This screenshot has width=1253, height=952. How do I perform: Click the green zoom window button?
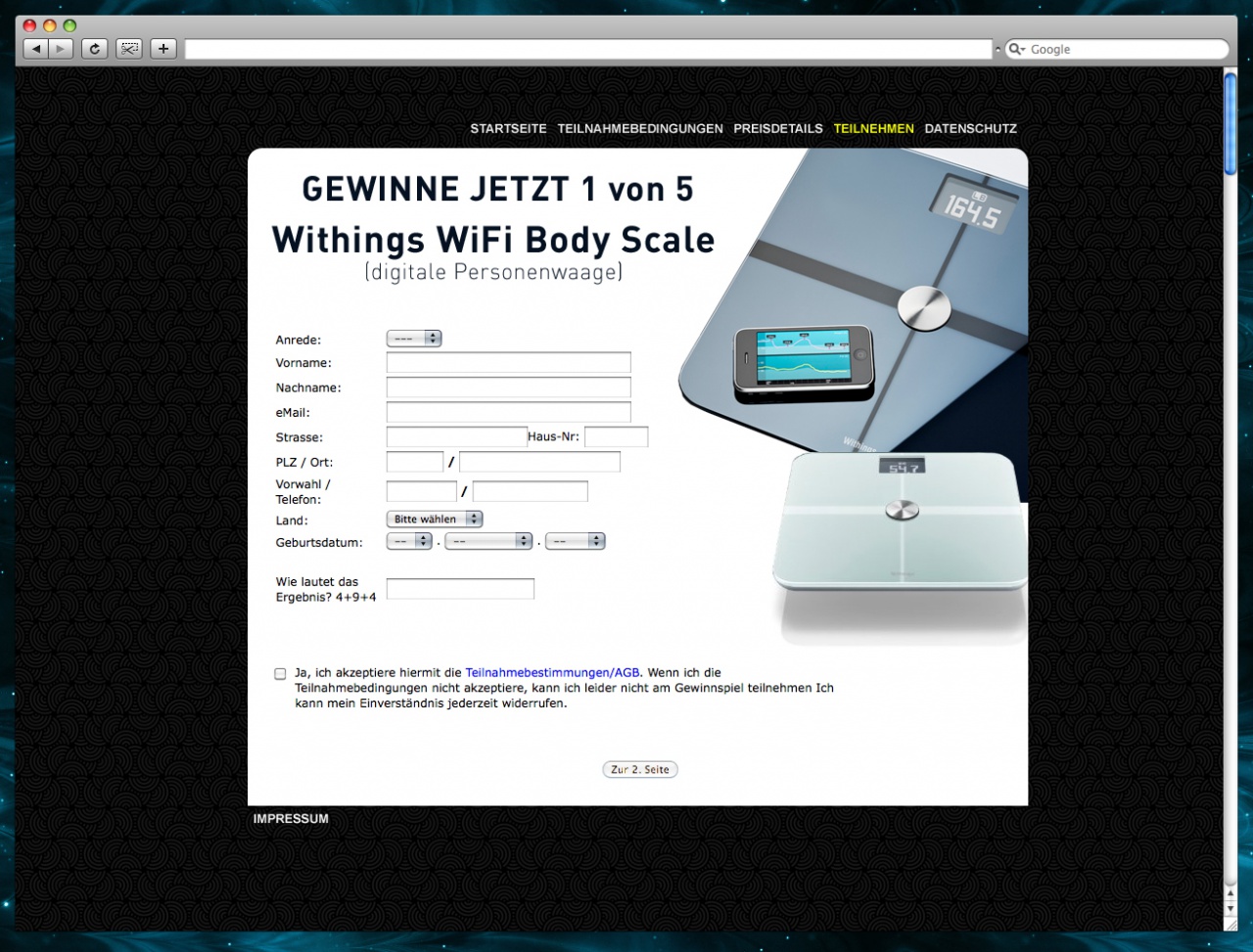pos(70,25)
